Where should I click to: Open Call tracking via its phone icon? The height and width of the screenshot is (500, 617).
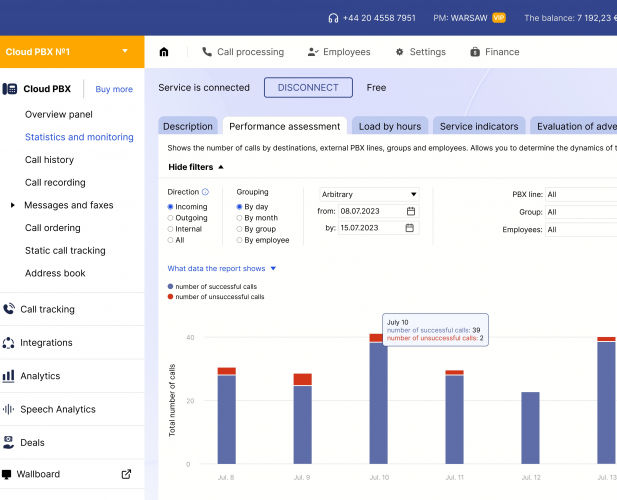click(x=9, y=309)
